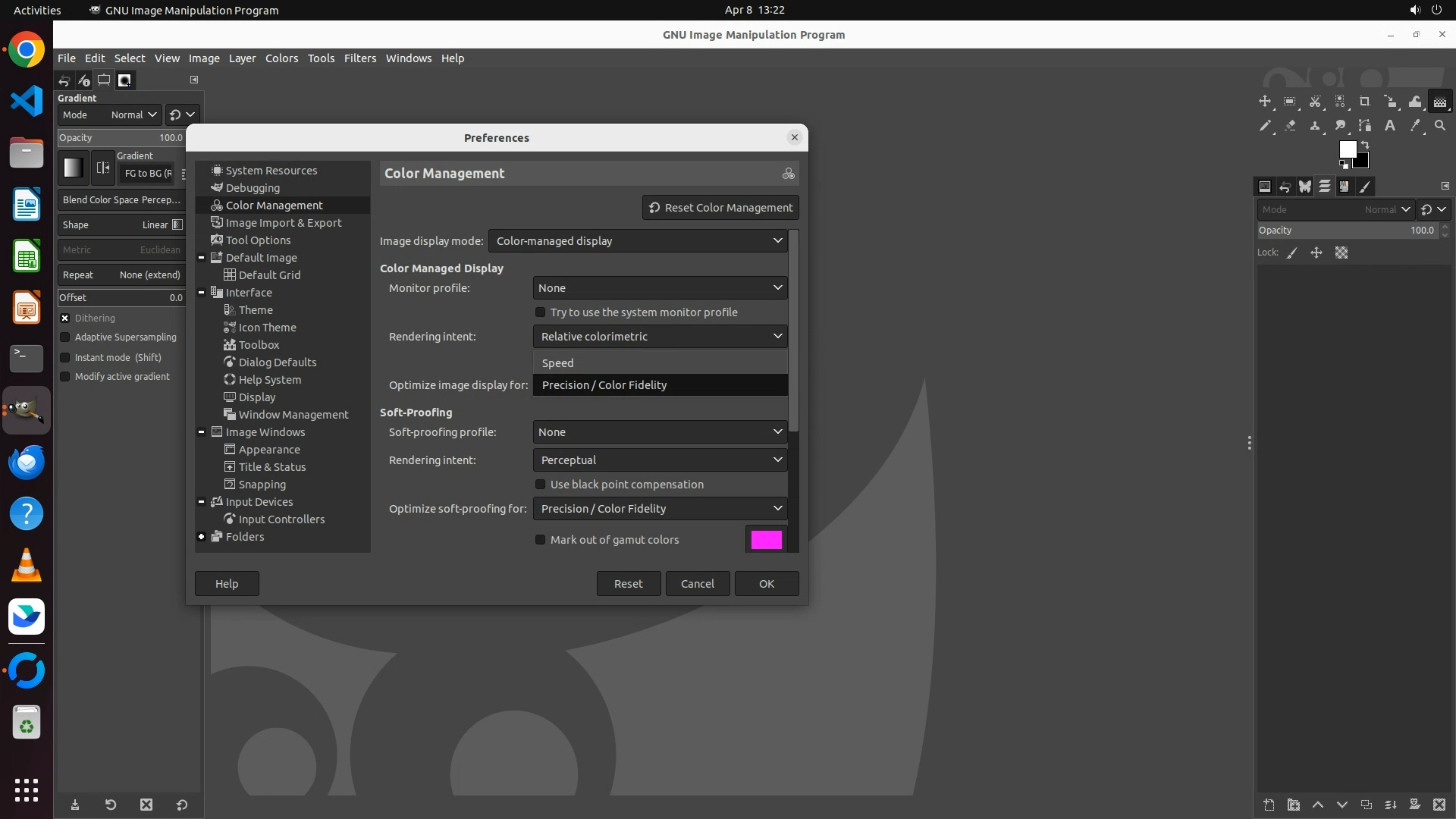Click the Reset Color Management button
The image size is (1456, 819).
(720, 208)
